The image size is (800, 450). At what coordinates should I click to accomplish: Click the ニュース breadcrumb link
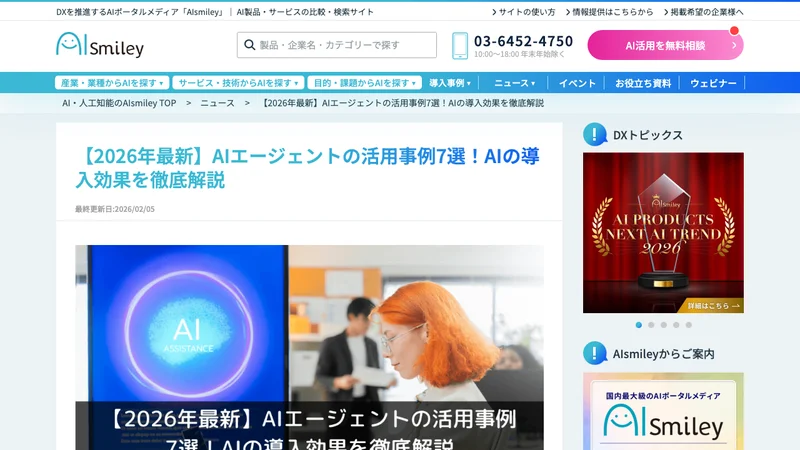(217, 103)
